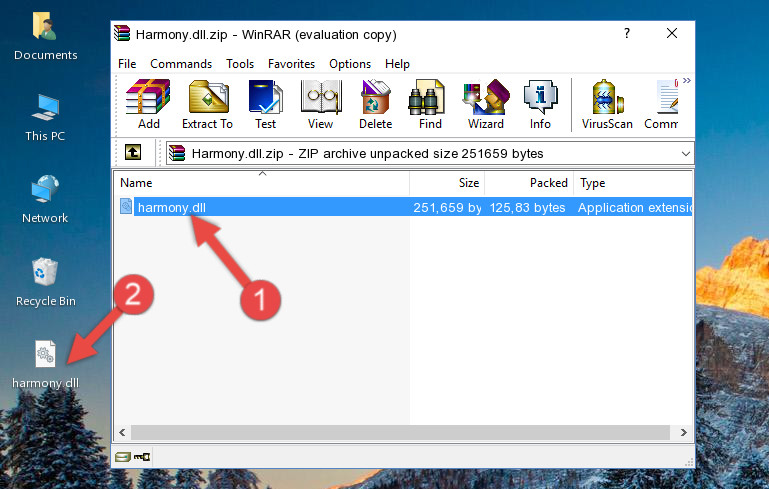The height and width of the screenshot is (489, 769).
Task: Launch the Wizard tool
Action: (486, 104)
